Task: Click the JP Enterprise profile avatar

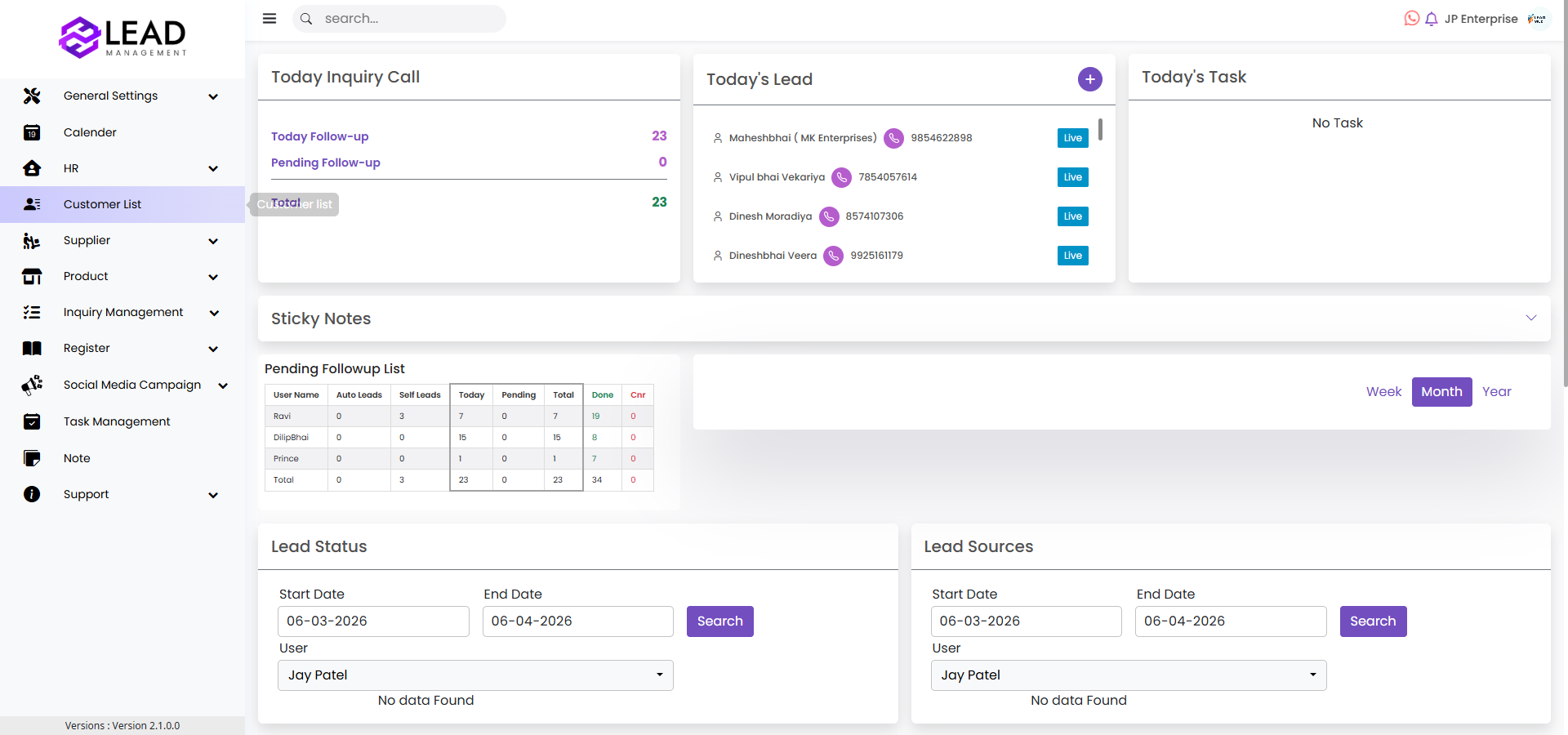Action: (1538, 19)
